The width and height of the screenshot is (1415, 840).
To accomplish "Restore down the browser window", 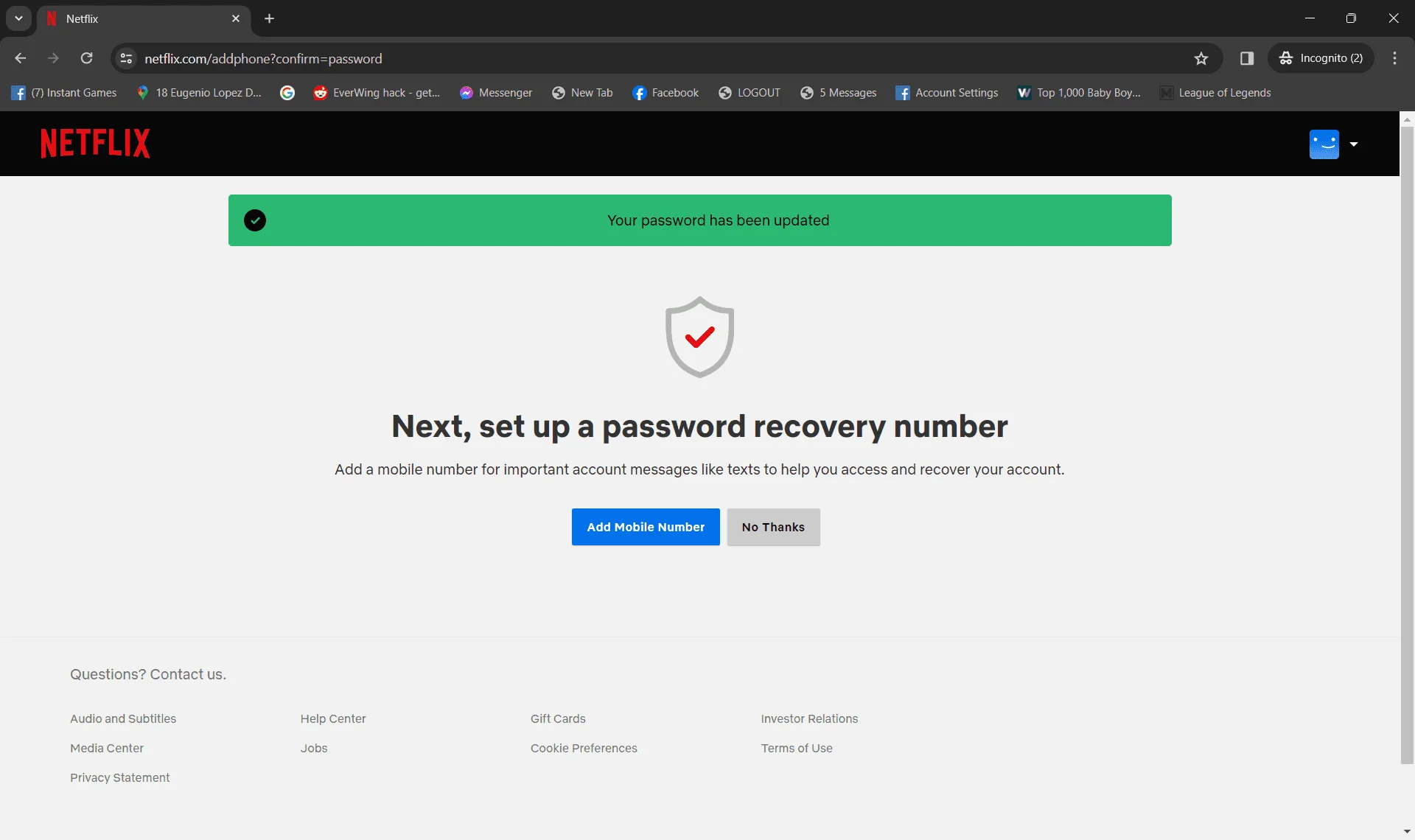I will point(1351,18).
